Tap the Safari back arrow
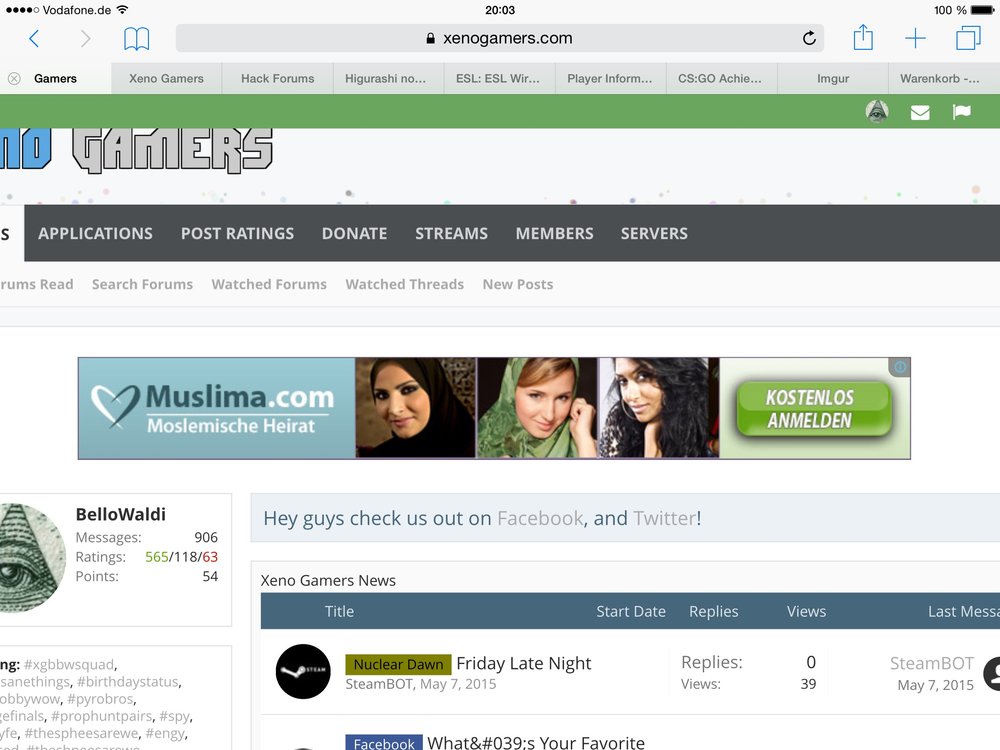Screen dimensions: 1000x750 pyautogui.click(x=34, y=38)
